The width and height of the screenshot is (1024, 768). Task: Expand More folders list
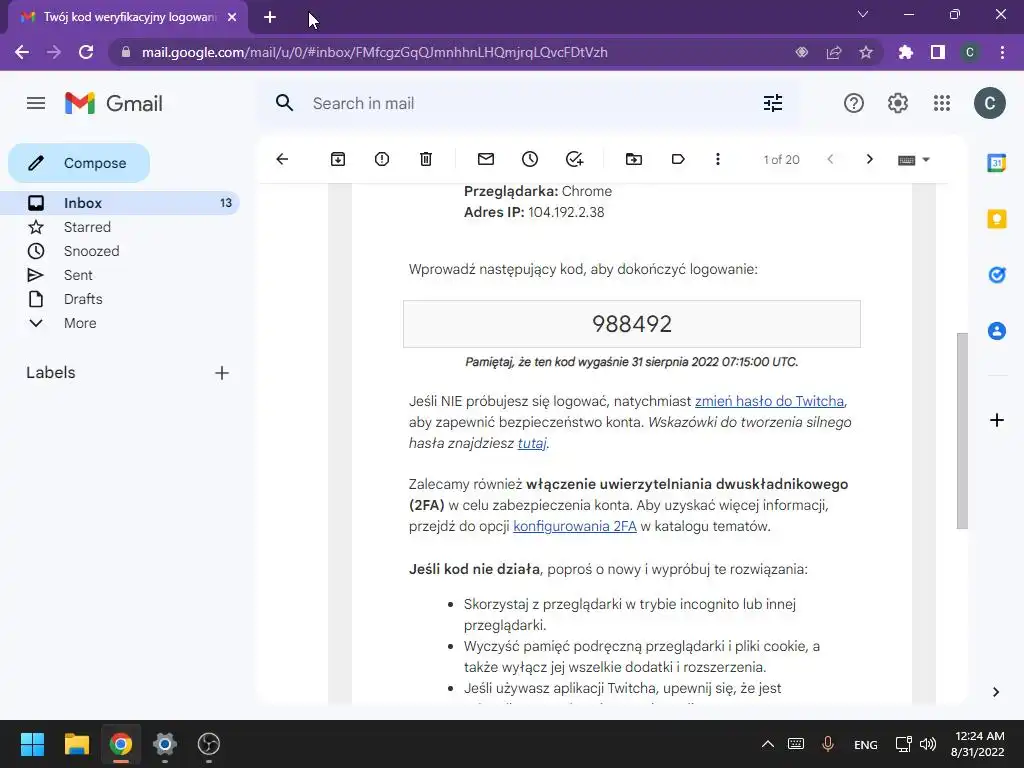pyautogui.click(x=120, y=323)
